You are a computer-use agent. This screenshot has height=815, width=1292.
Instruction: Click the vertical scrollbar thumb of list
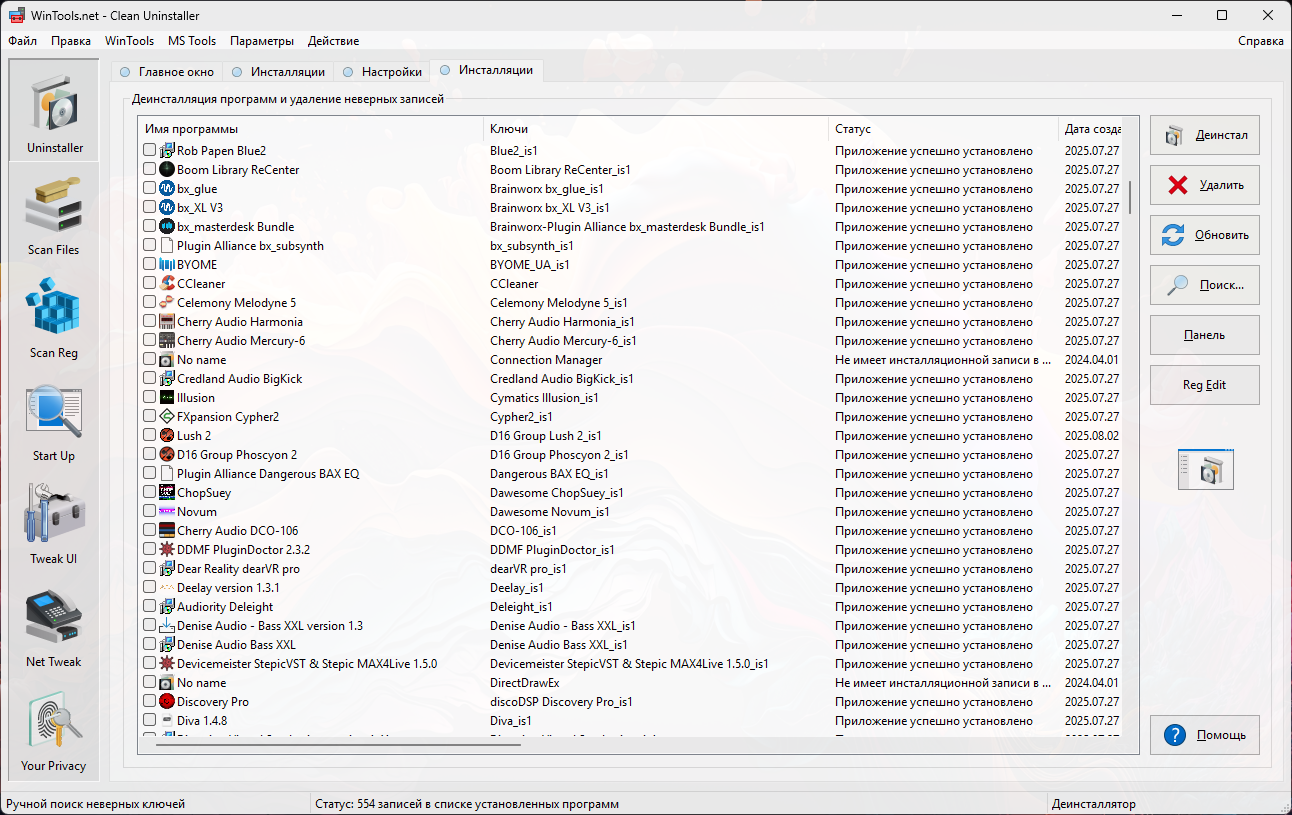coord(1130,197)
